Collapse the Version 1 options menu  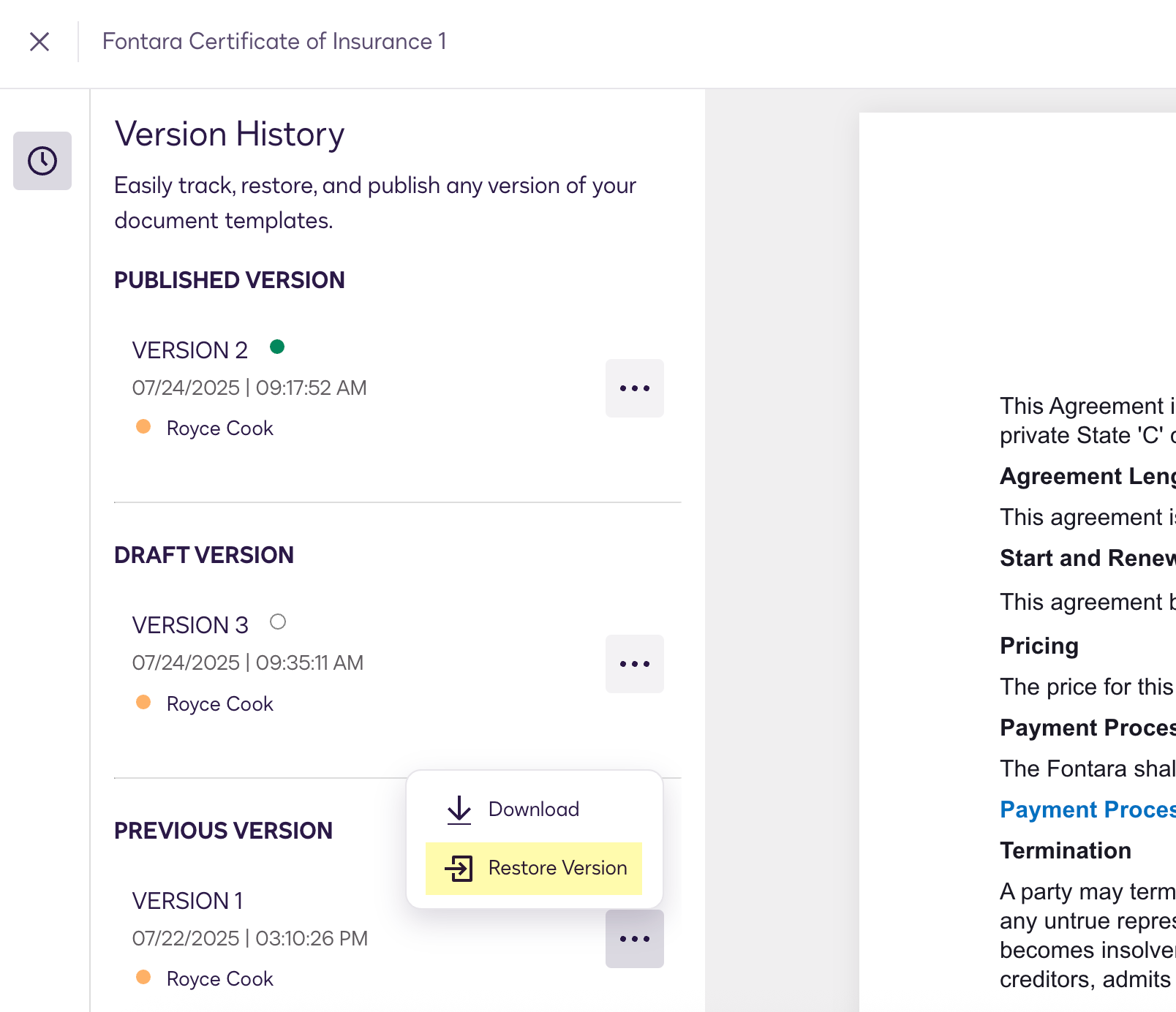tap(634, 939)
